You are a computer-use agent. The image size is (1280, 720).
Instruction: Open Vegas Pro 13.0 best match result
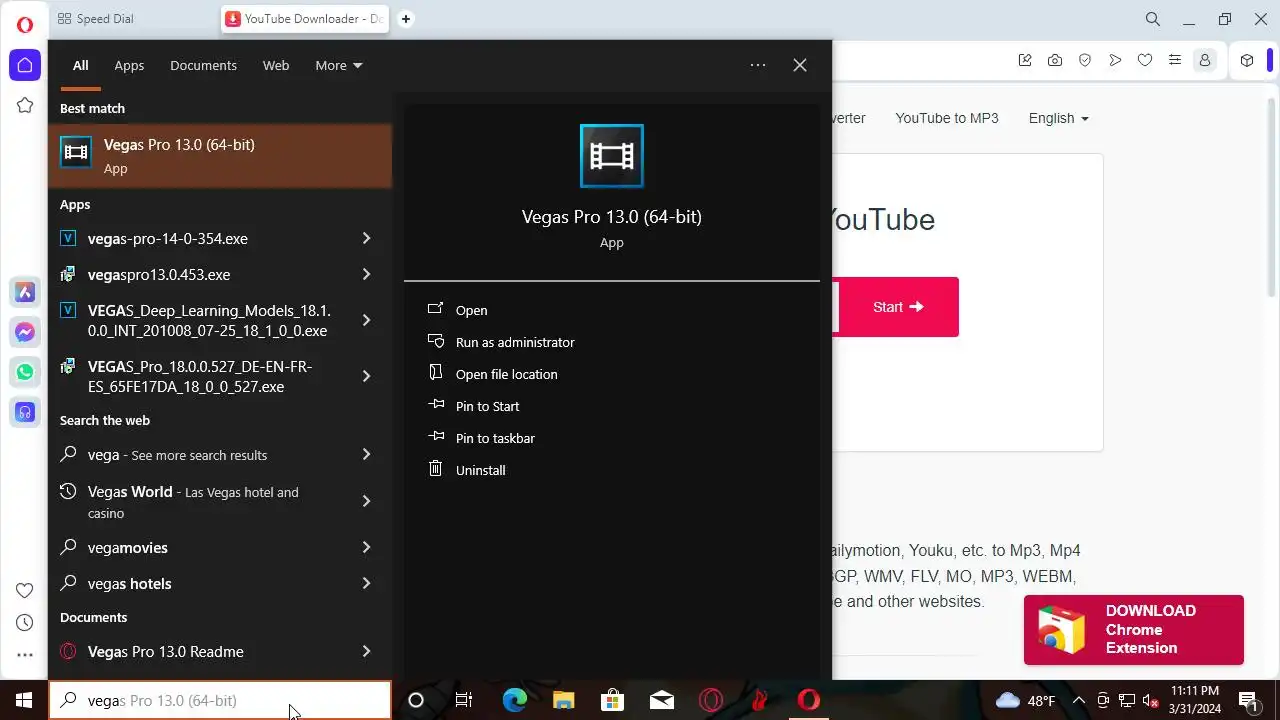pyautogui.click(x=220, y=156)
